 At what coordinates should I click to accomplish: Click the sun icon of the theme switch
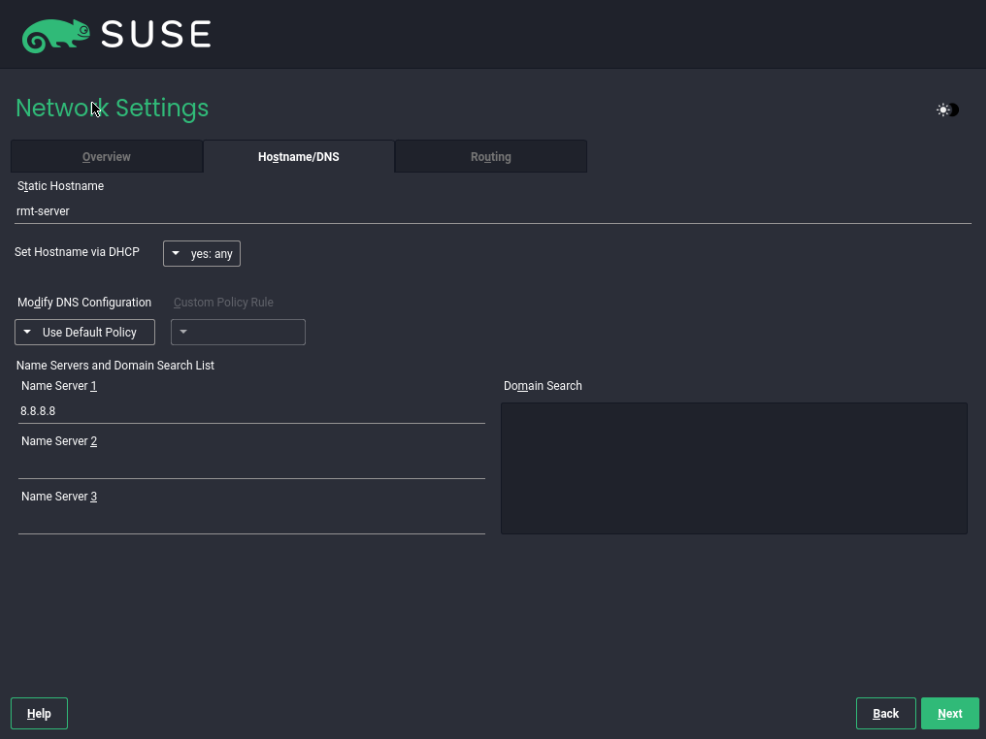point(943,110)
